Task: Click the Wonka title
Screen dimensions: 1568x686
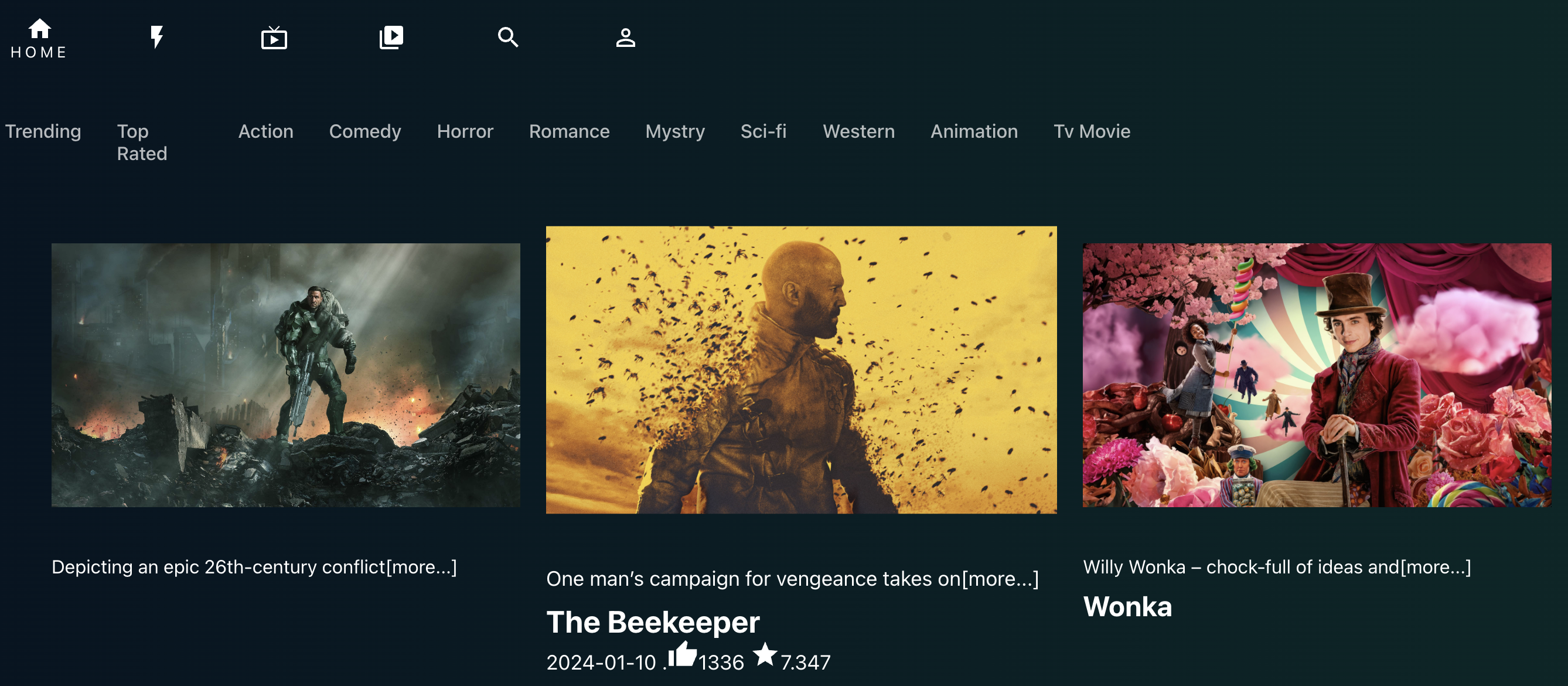Action: [1127, 607]
